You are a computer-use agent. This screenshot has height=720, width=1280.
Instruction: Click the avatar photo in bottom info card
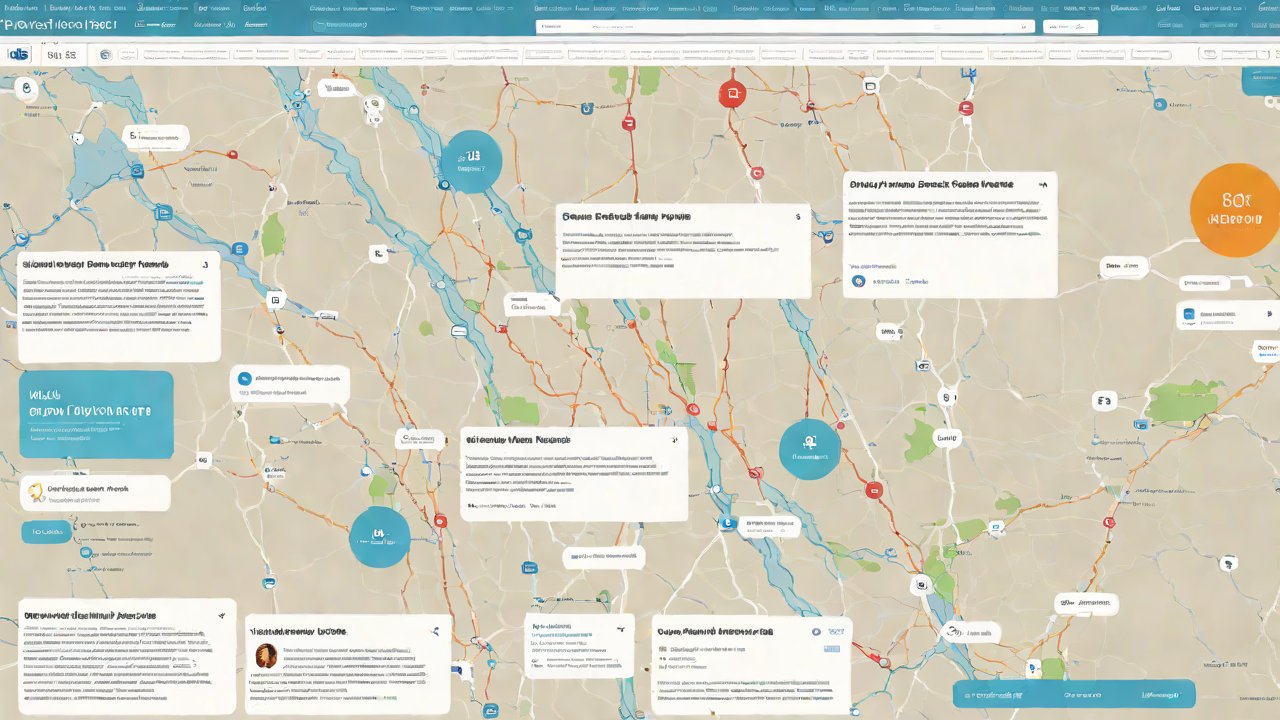(266, 655)
